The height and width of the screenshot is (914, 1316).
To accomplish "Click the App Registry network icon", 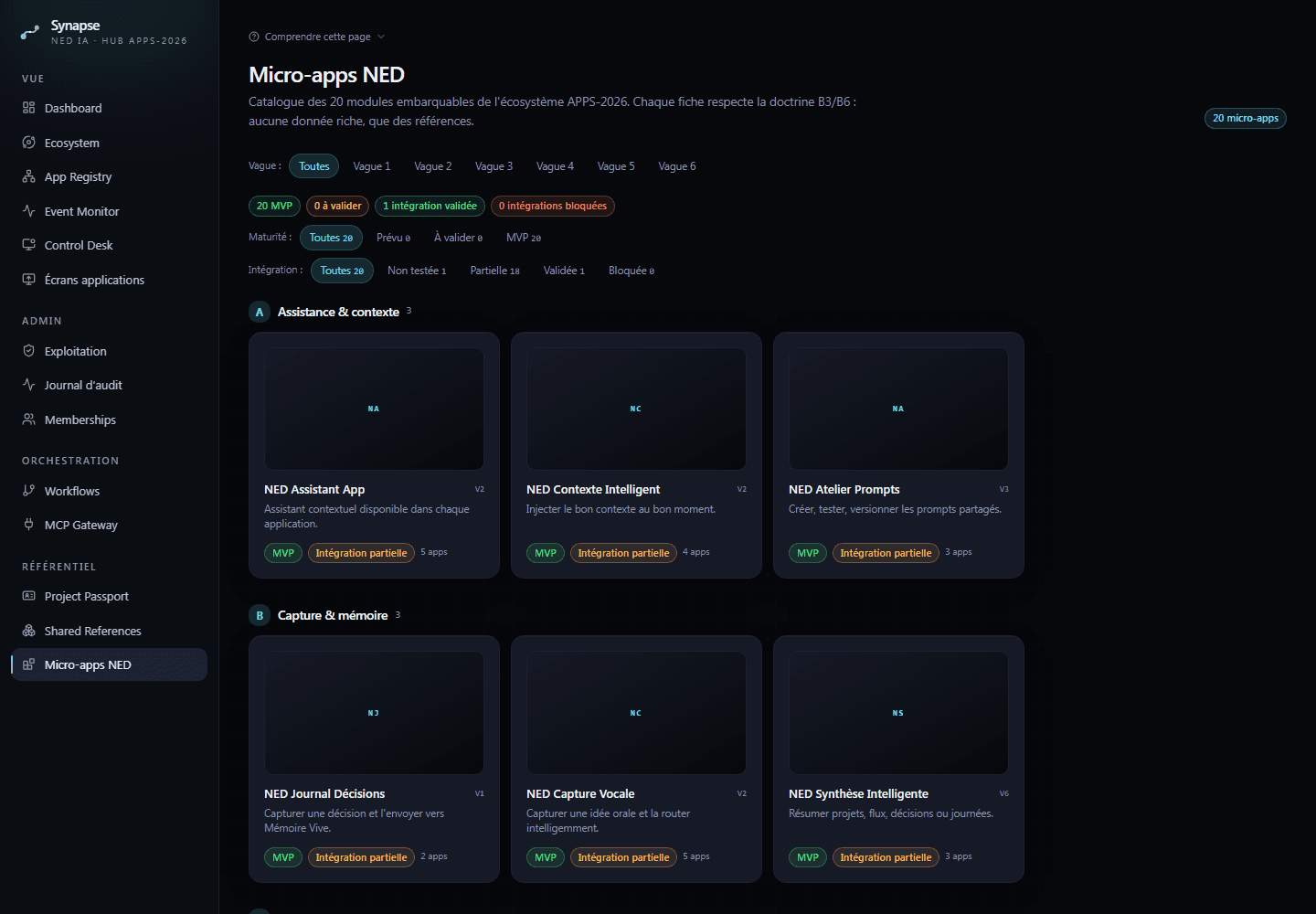I will tap(28, 176).
